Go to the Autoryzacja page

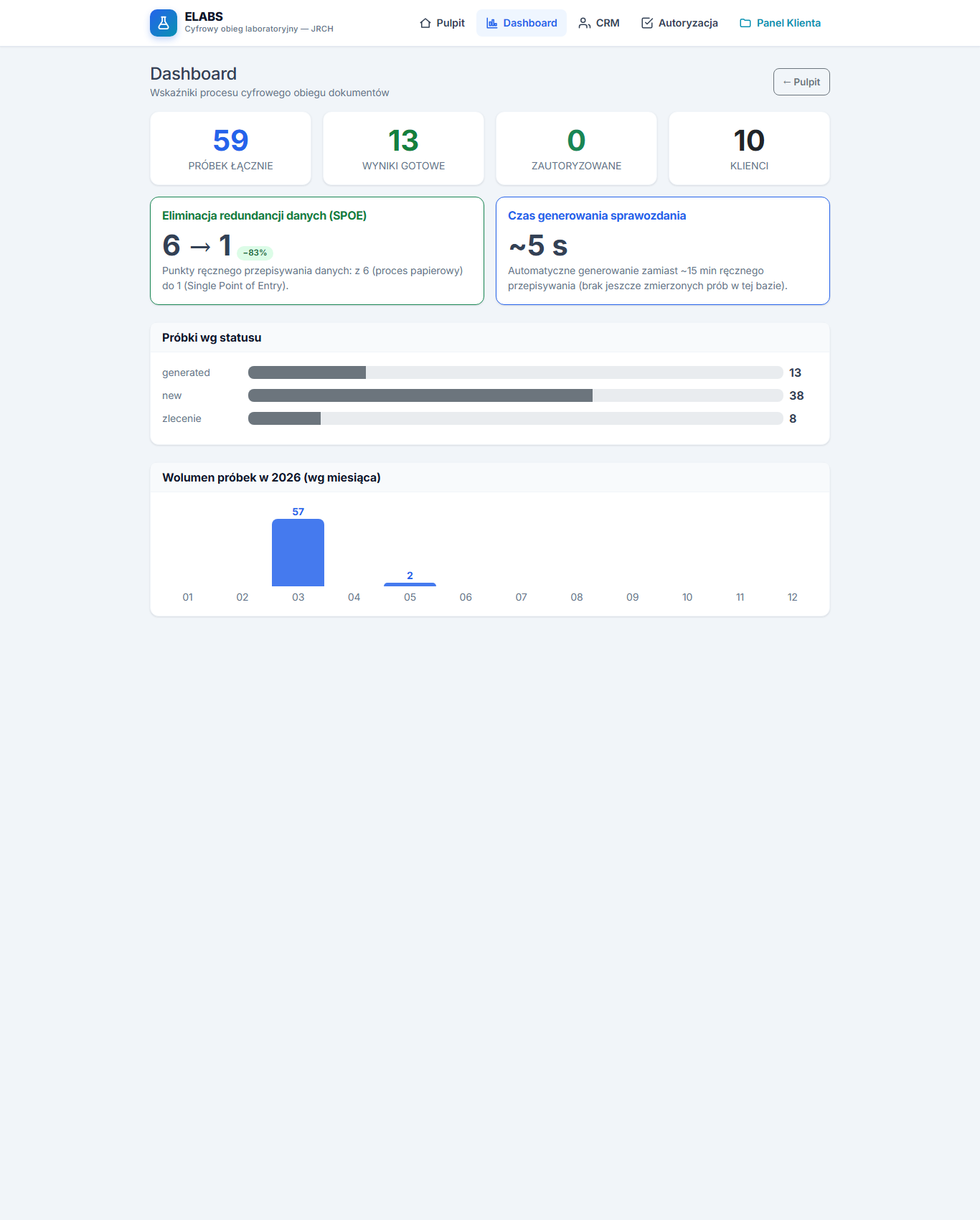pos(679,23)
